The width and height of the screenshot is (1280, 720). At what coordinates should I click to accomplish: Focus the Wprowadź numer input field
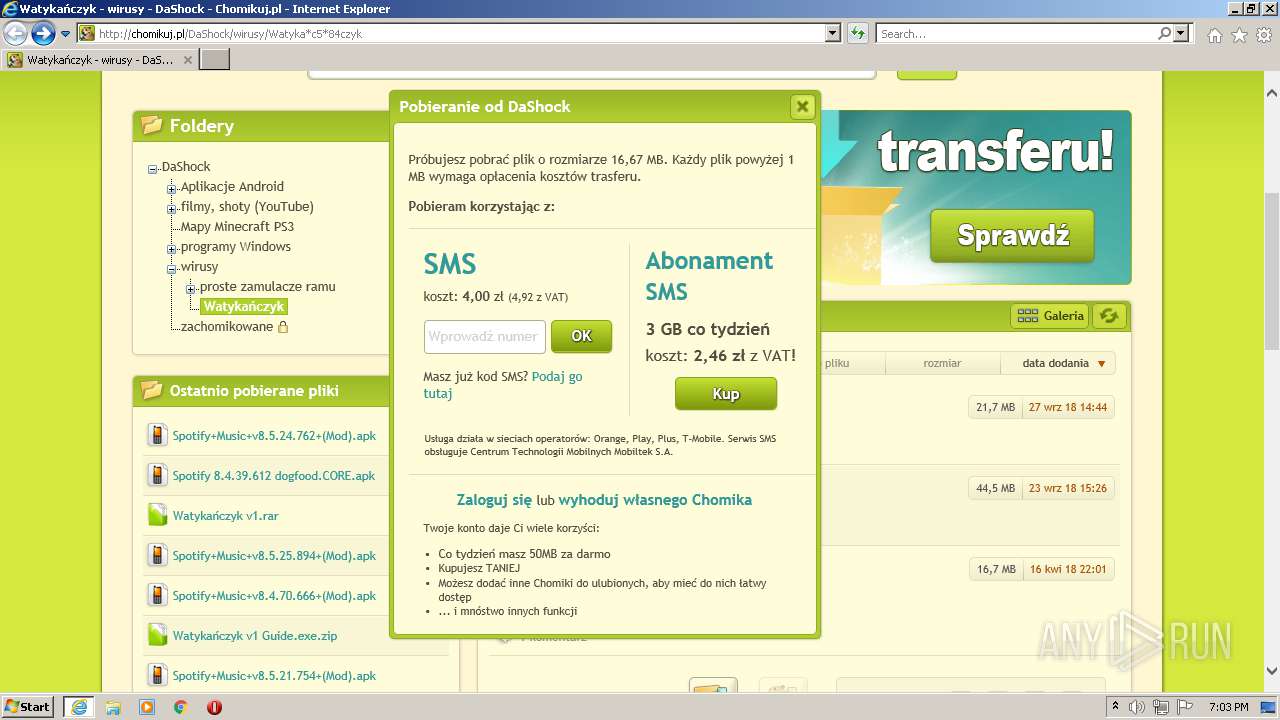point(485,336)
